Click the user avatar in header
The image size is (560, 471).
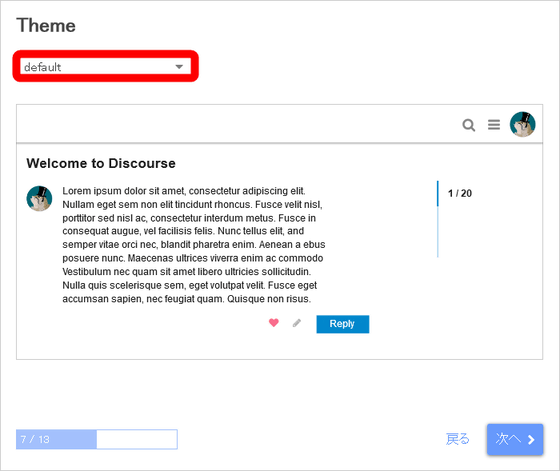522,124
